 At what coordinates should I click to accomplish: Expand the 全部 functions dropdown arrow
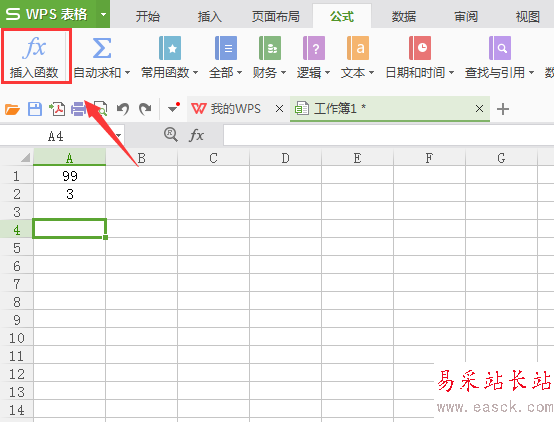pyautogui.click(x=239, y=73)
